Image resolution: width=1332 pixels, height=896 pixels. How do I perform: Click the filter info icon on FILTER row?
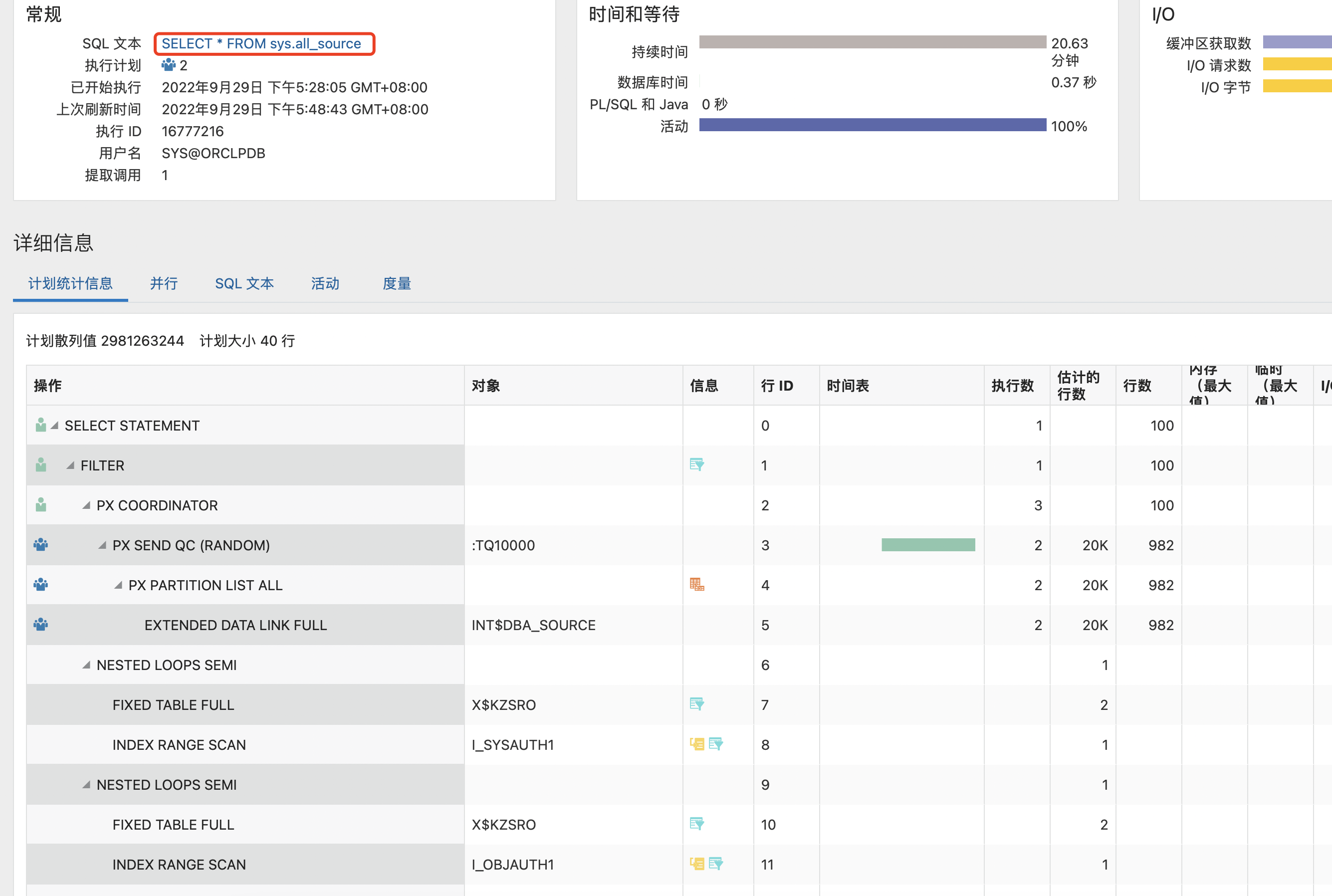pyautogui.click(x=696, y=464)
